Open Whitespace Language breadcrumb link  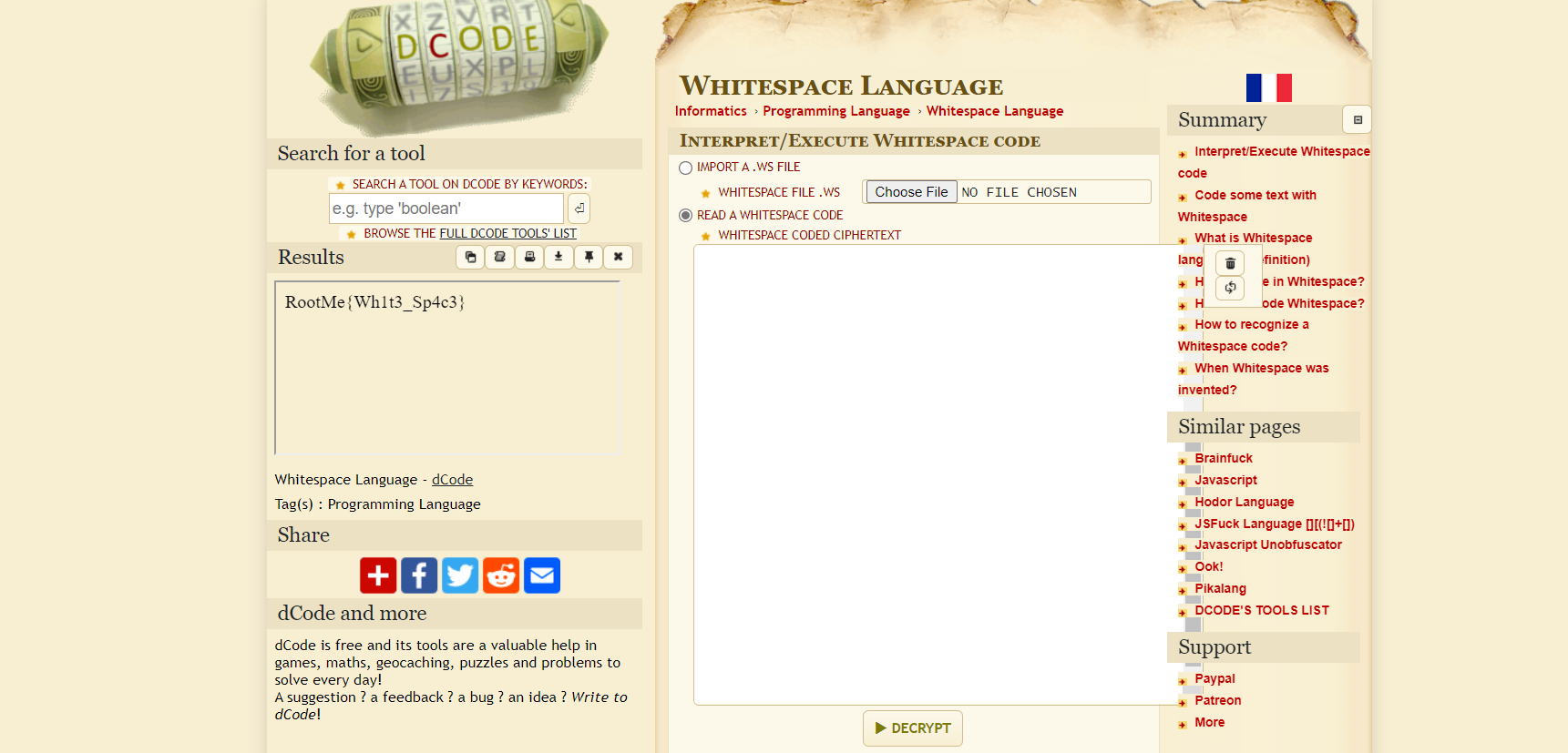[x=995, y=111]
